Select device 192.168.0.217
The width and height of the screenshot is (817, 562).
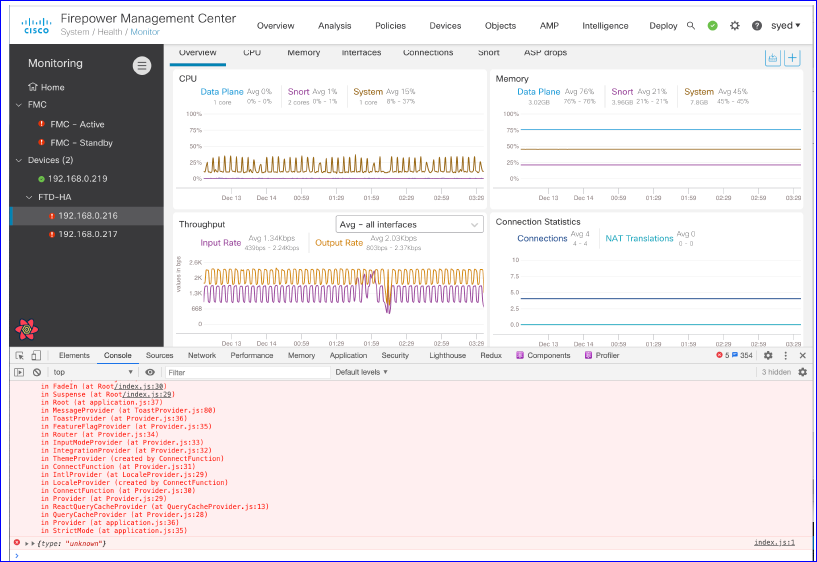[88, 234]
